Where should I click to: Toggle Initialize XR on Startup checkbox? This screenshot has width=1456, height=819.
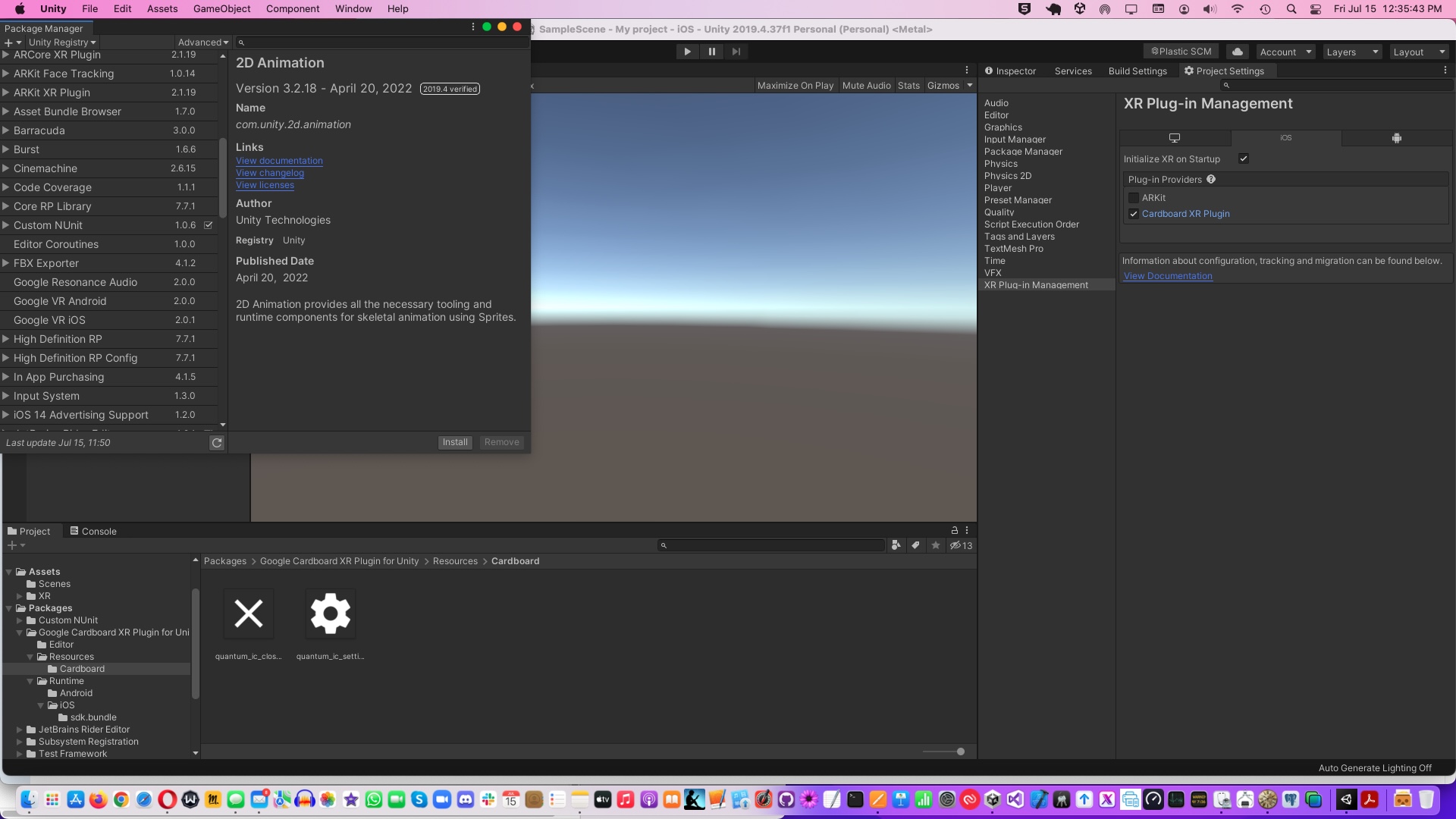[1244, 159]
